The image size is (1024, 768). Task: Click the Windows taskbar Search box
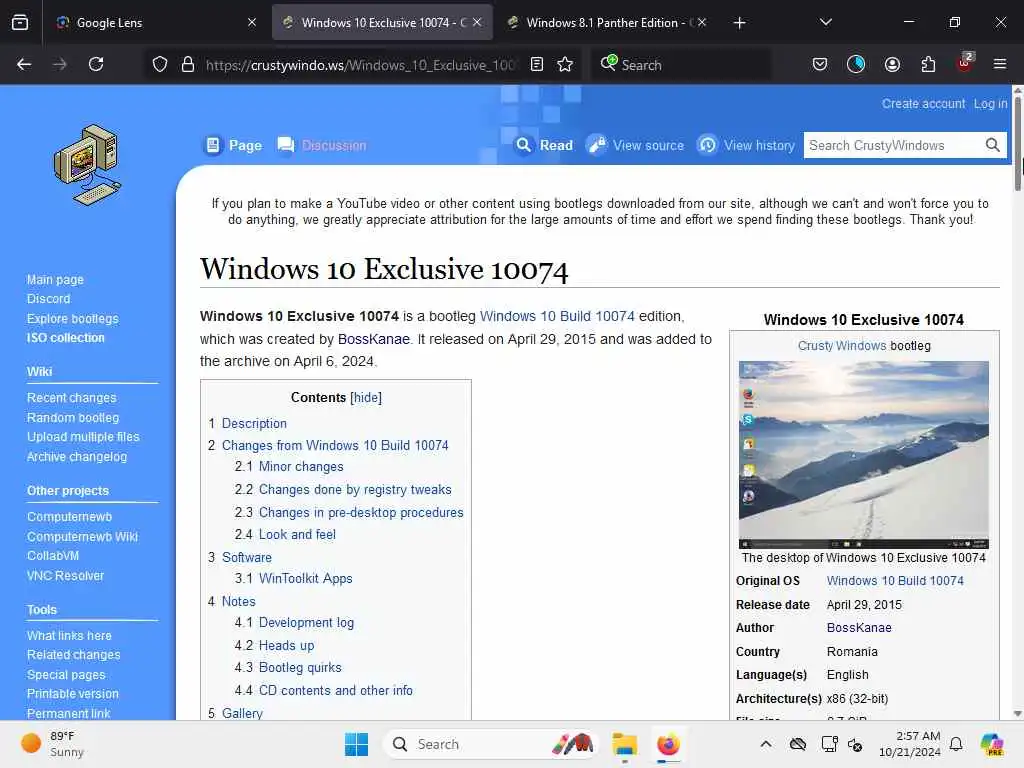tap(491, 744)
